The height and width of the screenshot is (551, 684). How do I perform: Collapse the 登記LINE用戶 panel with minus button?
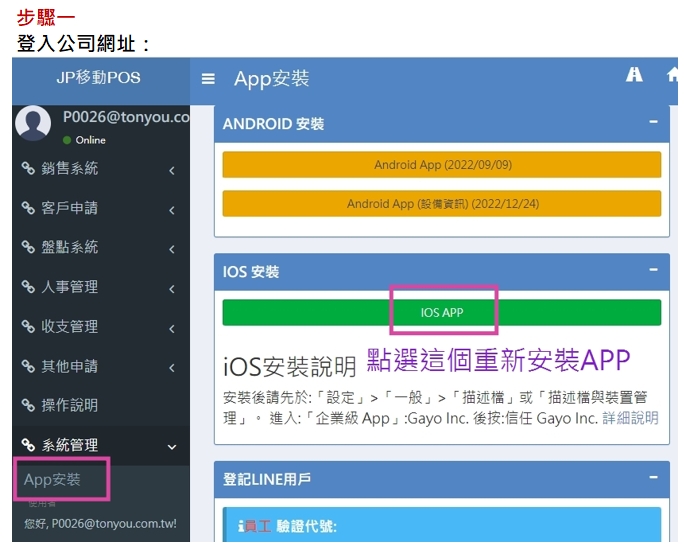click(653, 478)
